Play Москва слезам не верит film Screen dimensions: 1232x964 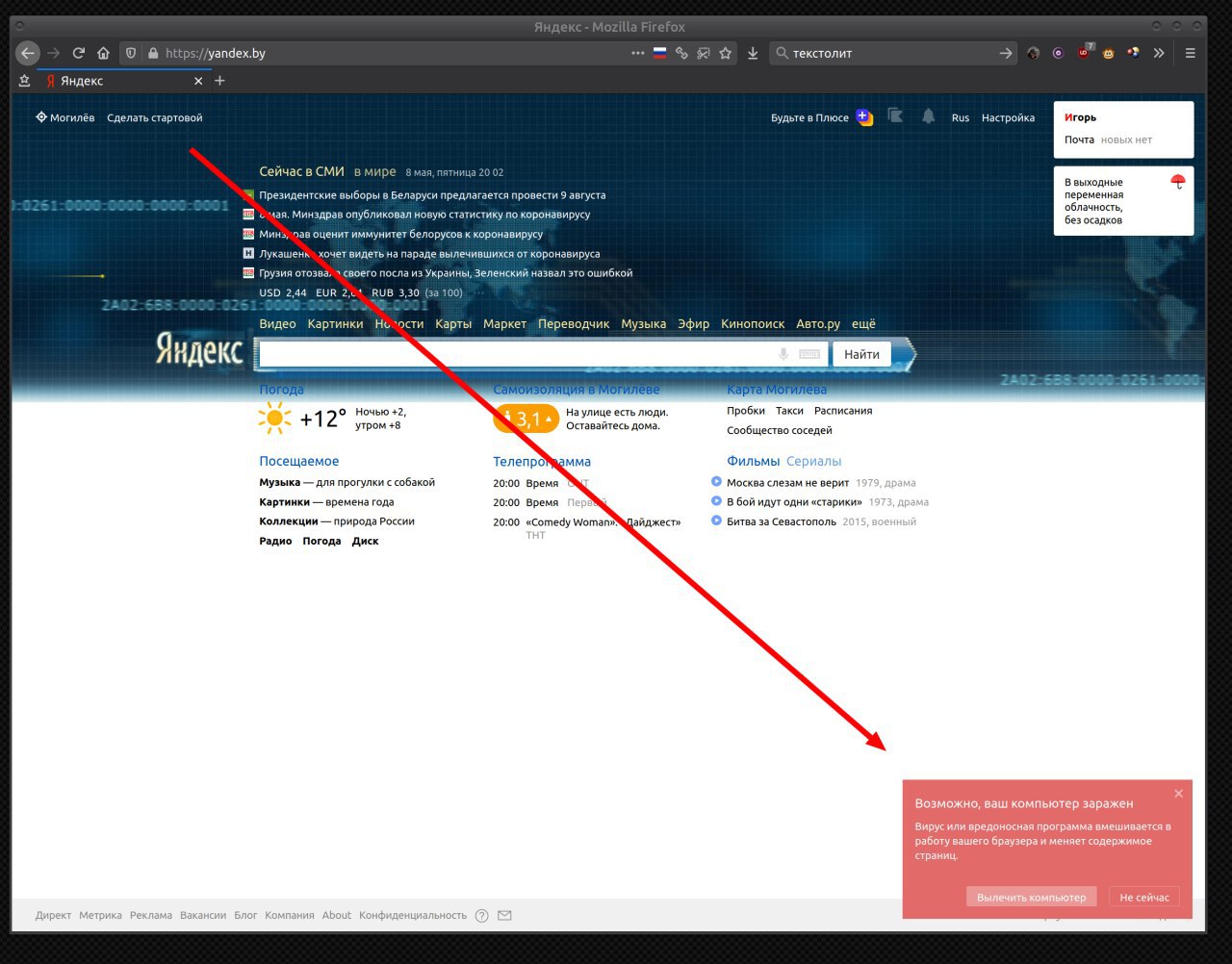[x=716, y=482]
